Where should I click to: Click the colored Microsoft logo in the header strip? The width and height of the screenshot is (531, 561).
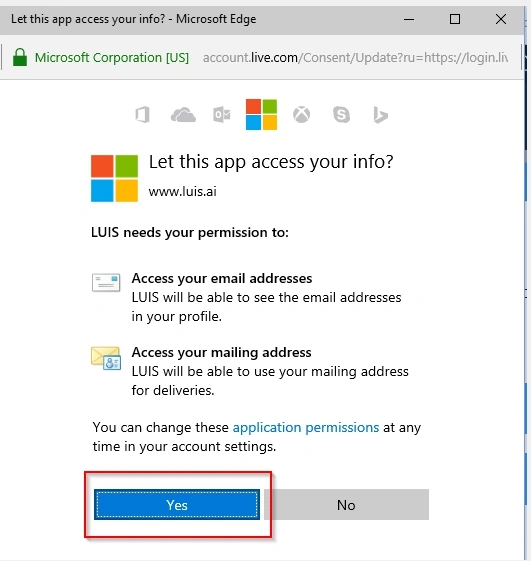(x=262, y=114)
